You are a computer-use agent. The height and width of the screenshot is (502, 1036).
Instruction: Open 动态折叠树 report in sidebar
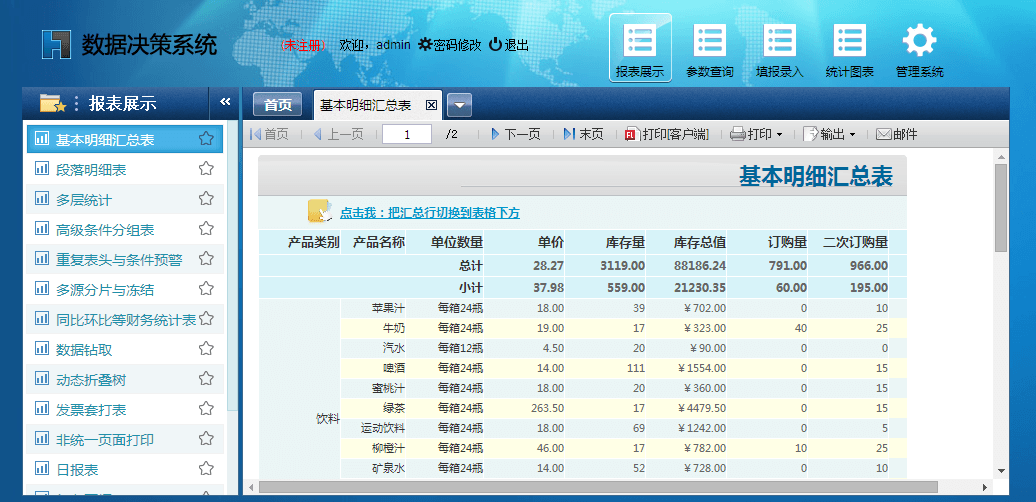pos(91,380)
